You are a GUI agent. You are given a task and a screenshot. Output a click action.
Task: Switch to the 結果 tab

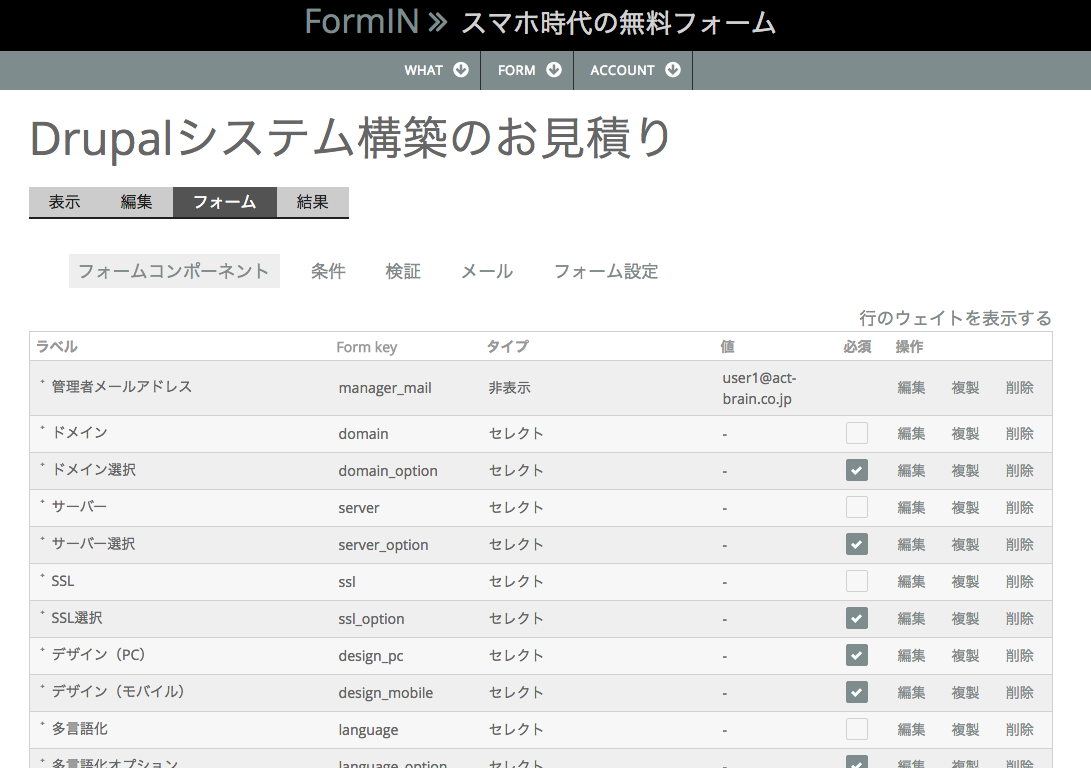(313, 201)
